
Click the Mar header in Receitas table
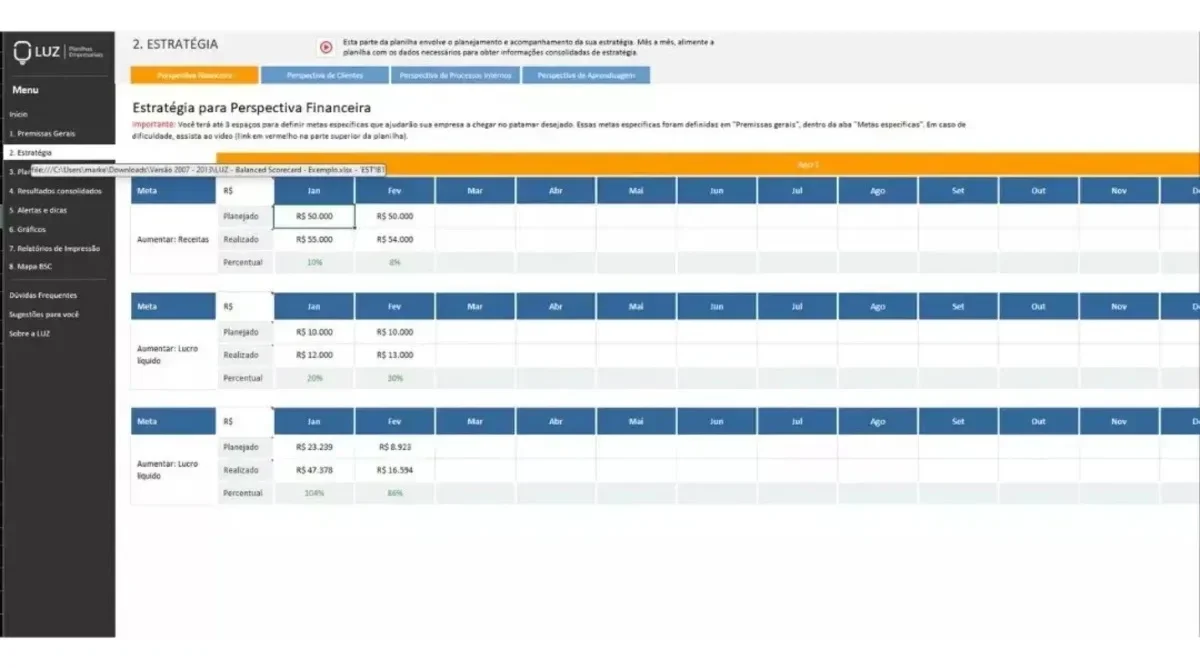pyautogui.click(x=475, y=190)
